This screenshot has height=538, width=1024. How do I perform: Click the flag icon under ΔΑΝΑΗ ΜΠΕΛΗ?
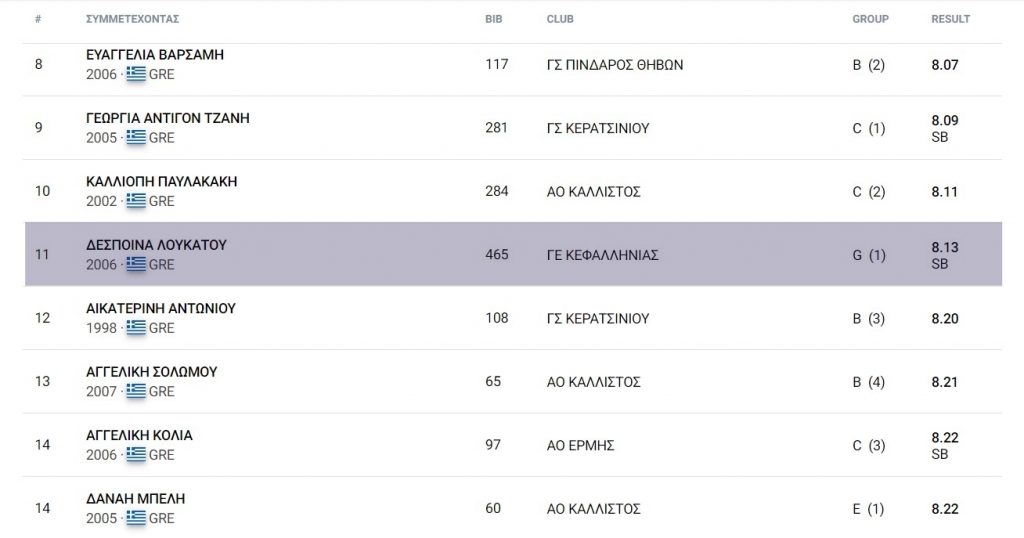[x=136, y=517]
